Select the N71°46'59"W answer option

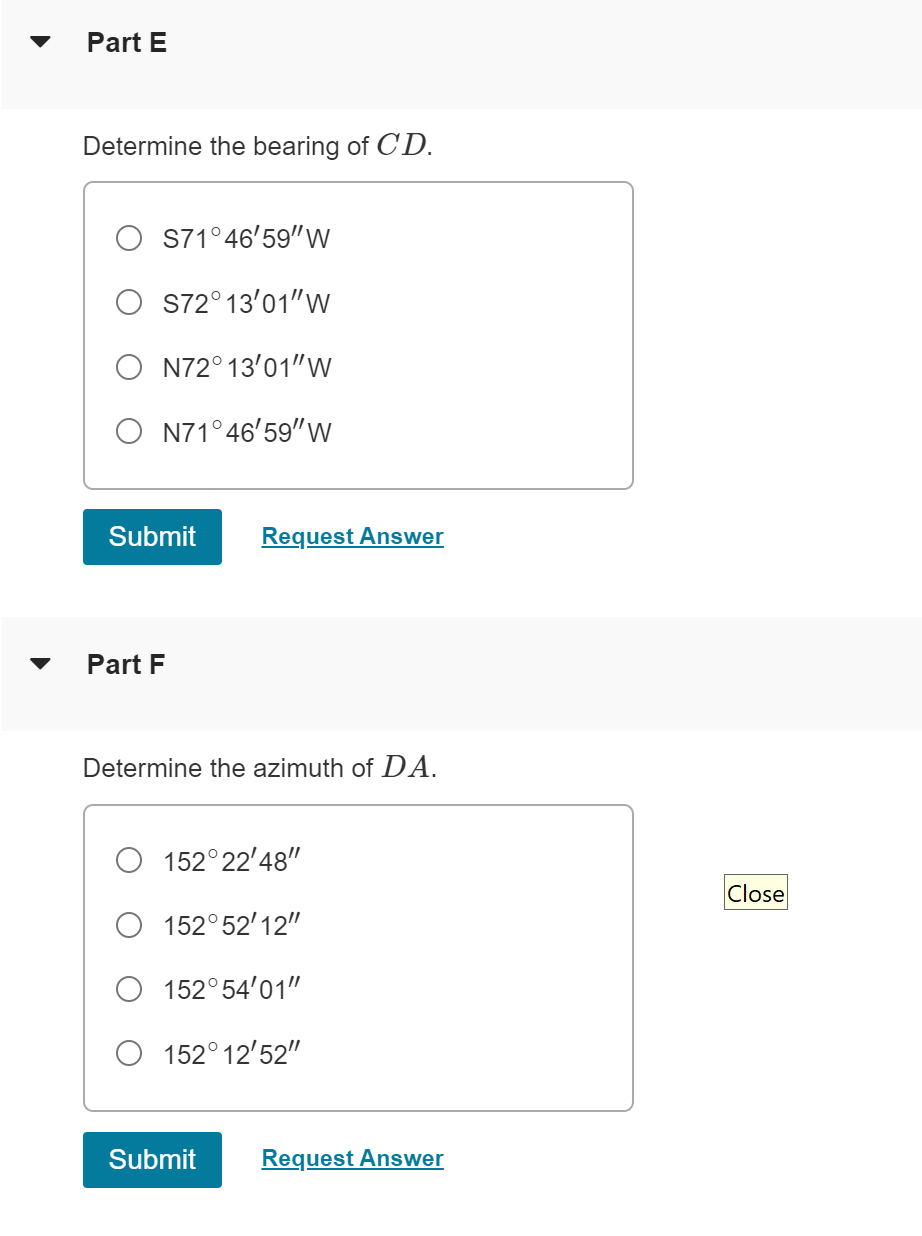pyautogui.click(x=128, y=431)
